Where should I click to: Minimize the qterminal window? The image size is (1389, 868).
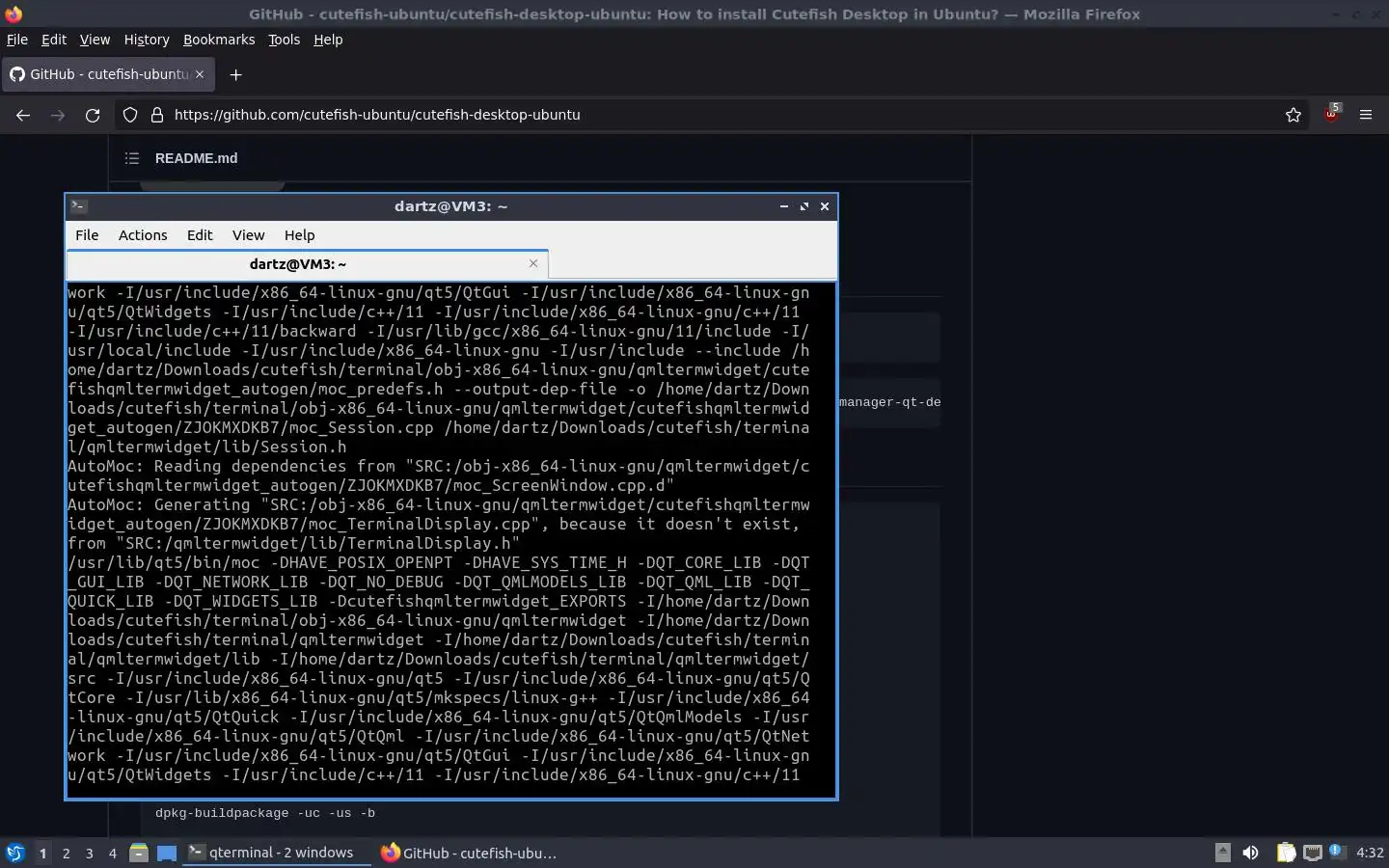pyautogui.click(x=783, y=206)
